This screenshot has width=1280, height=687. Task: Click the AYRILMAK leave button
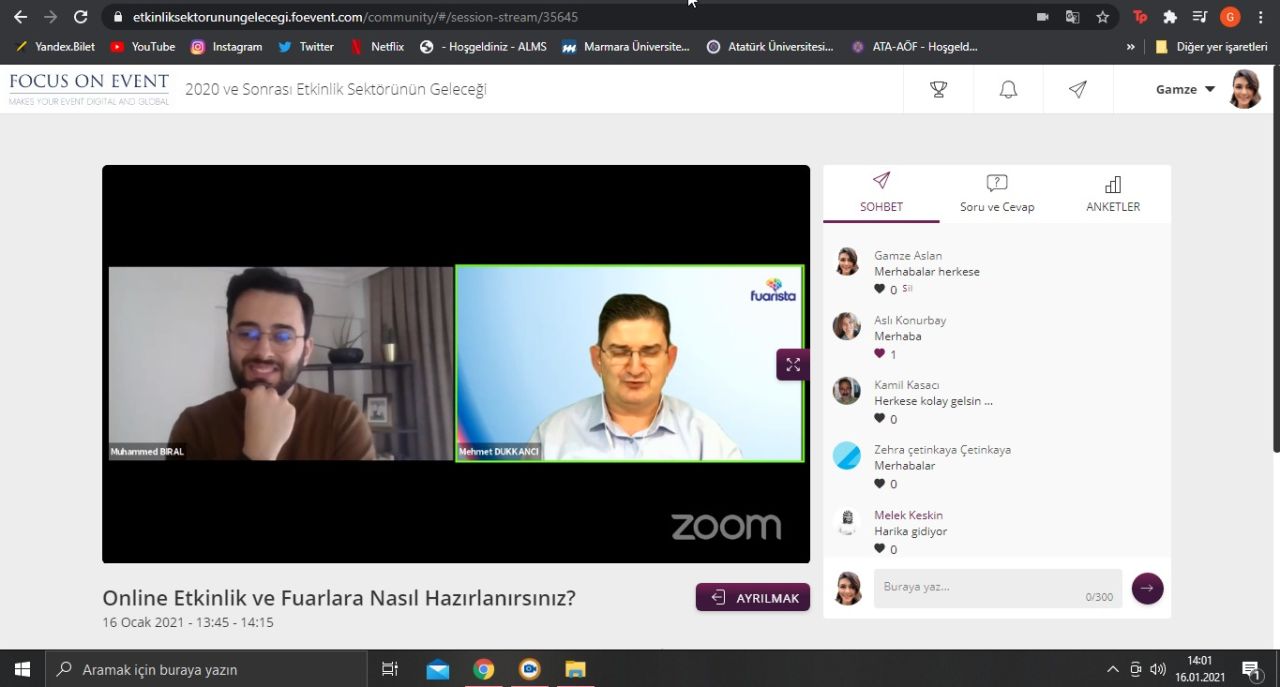point(753,598)
